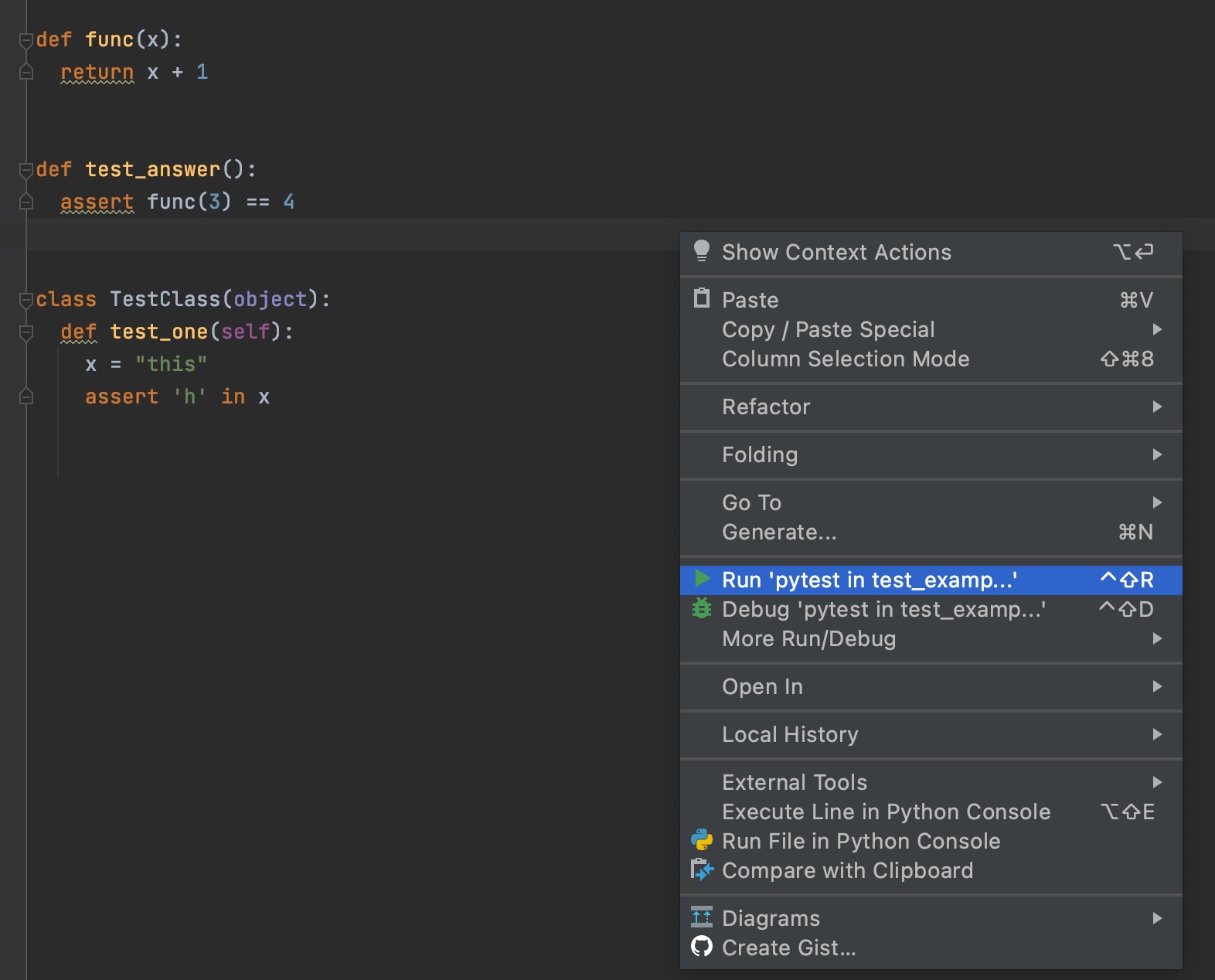
Task: Click fold end marker beside assert 'h' line
Action: click(26, 396)
